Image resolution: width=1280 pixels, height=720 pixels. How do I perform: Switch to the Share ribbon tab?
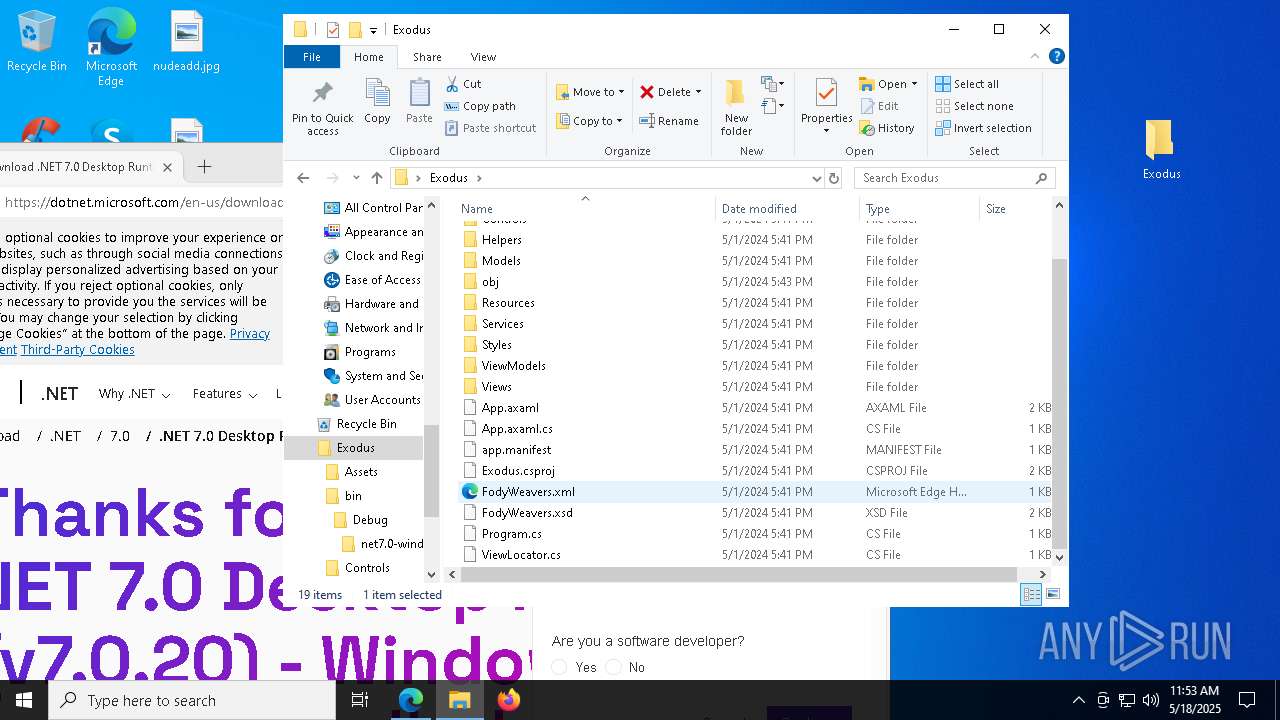(x=427, y=57)
